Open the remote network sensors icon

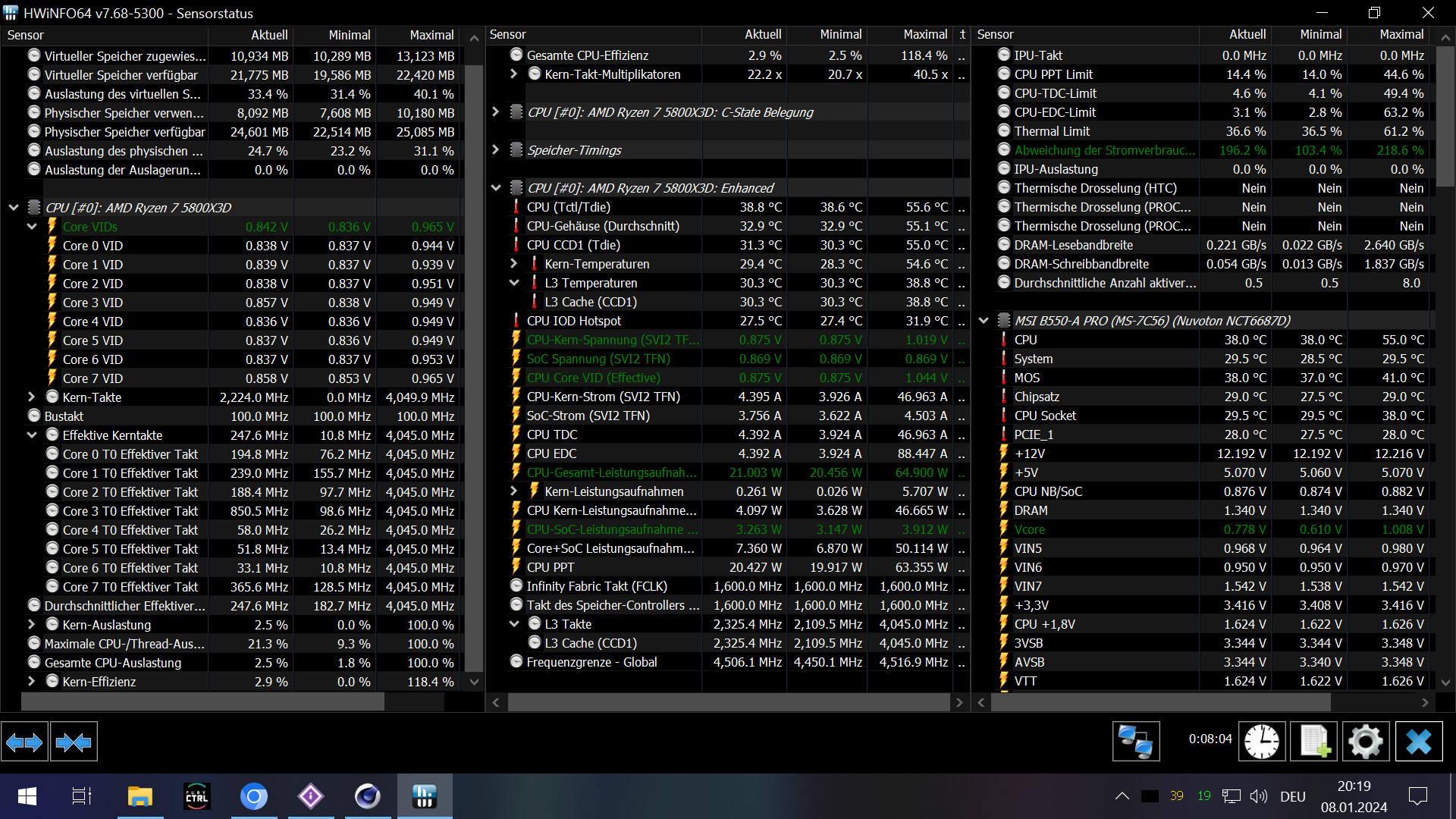[x=1135, y=742]
